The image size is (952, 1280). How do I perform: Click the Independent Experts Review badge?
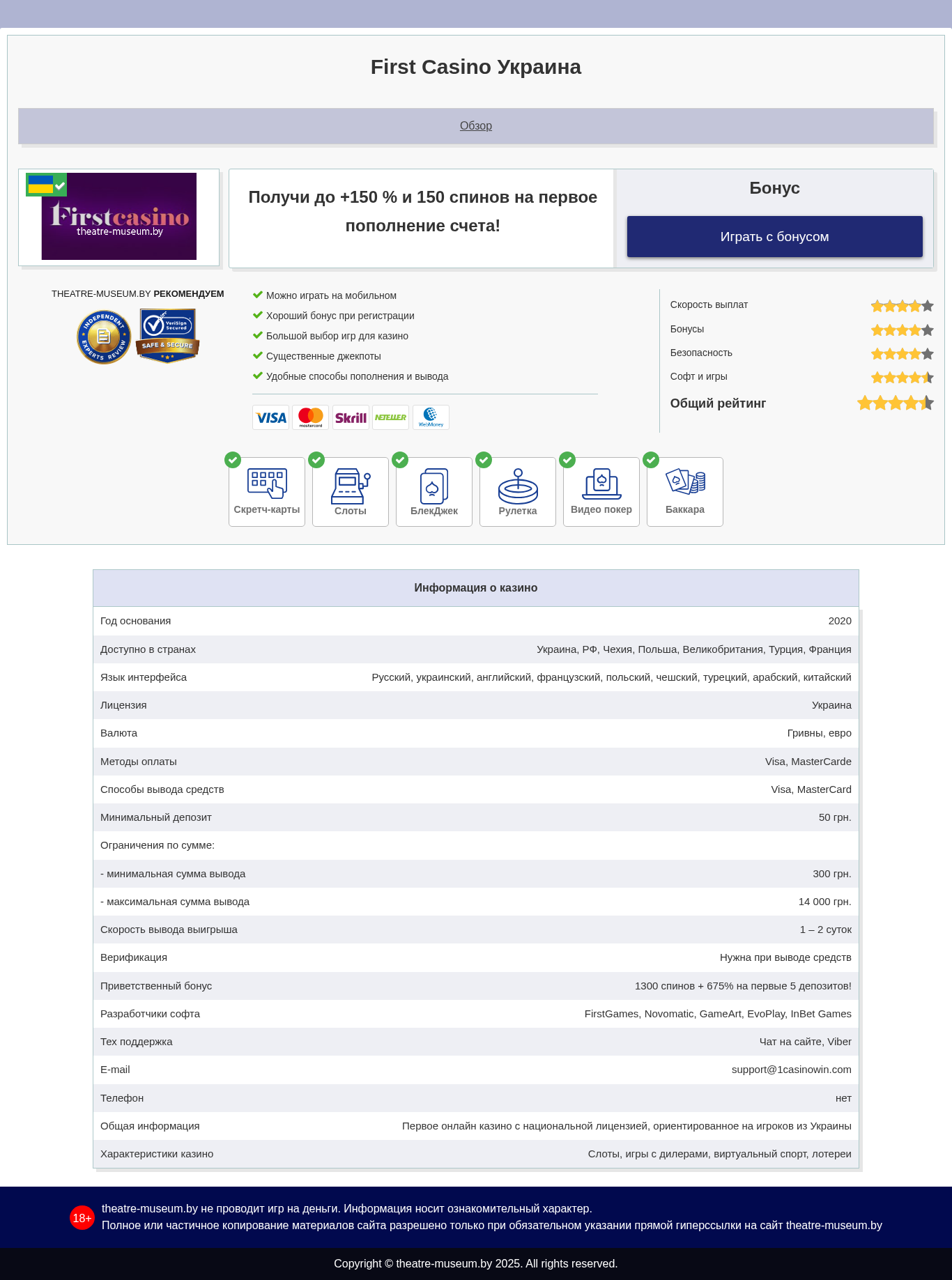coord(104,337)
